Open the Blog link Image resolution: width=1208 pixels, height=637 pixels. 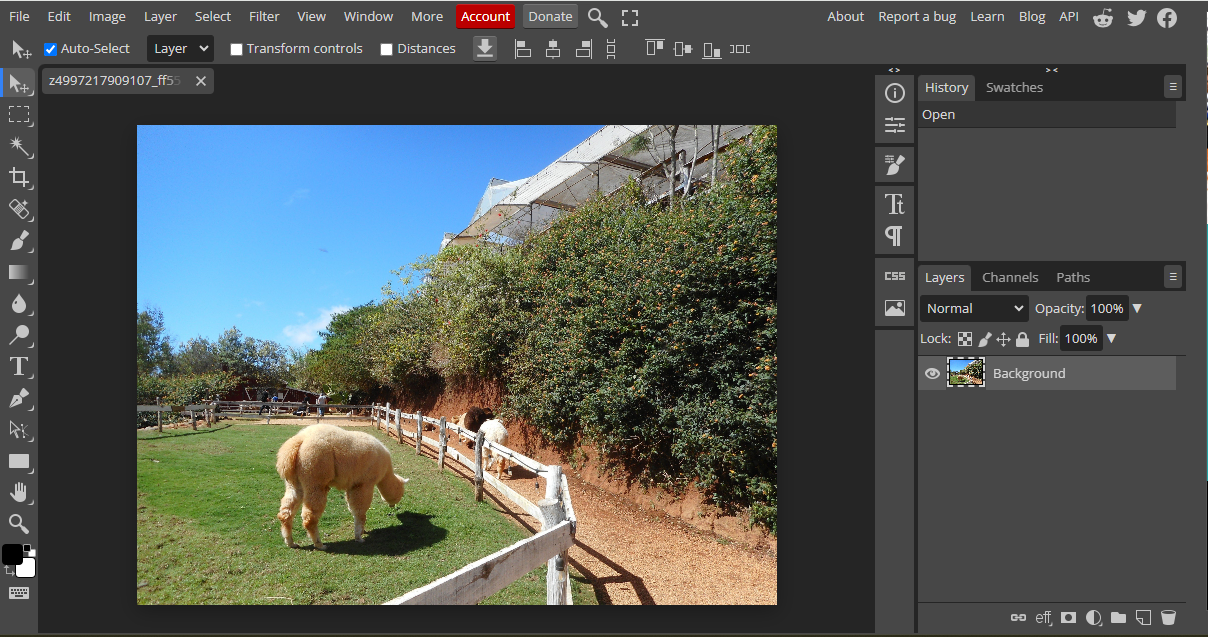(1032, 16)
